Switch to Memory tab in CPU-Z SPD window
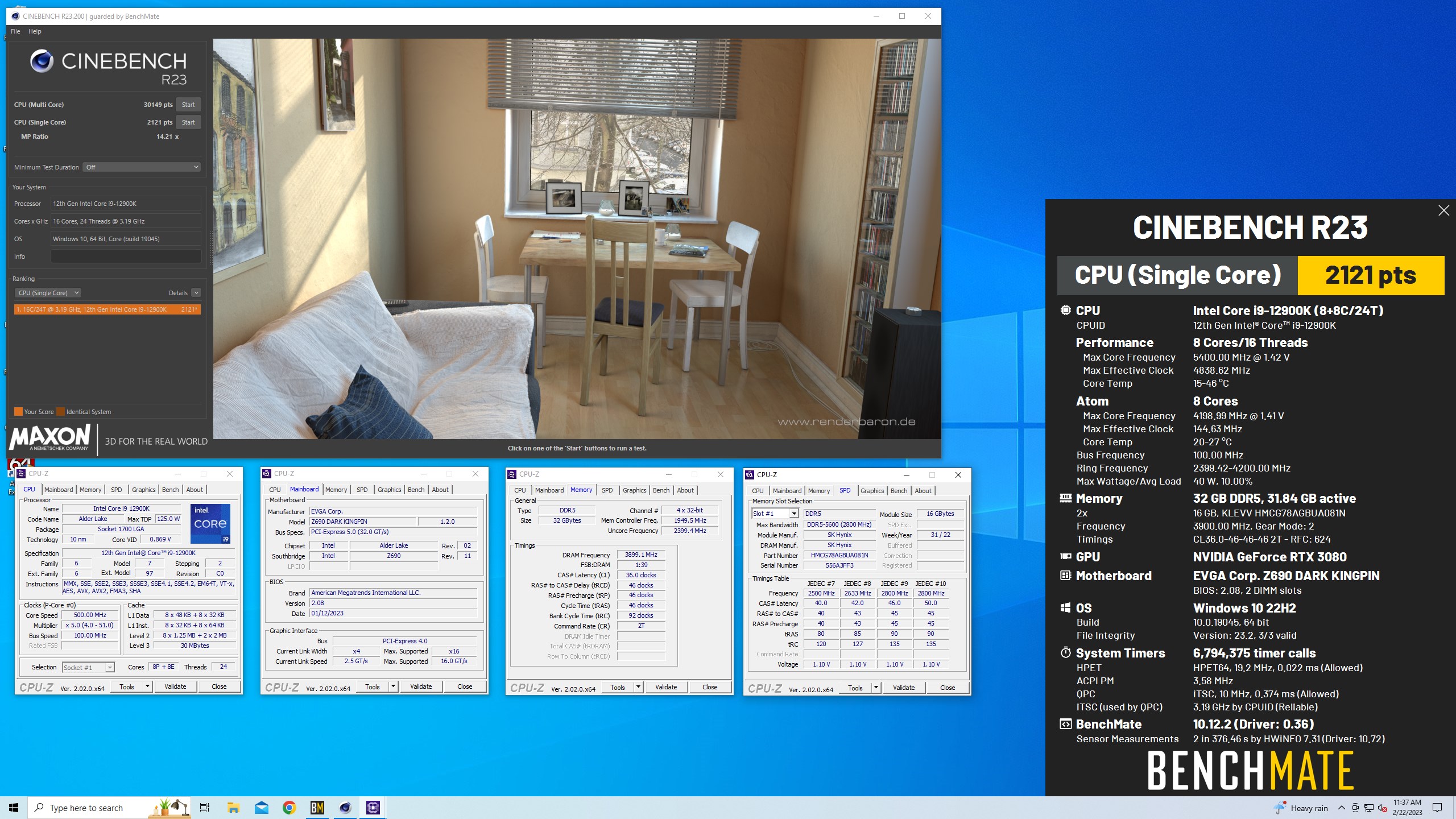The width and height of the screenshot is (1456, 819). tap(819, 491)
